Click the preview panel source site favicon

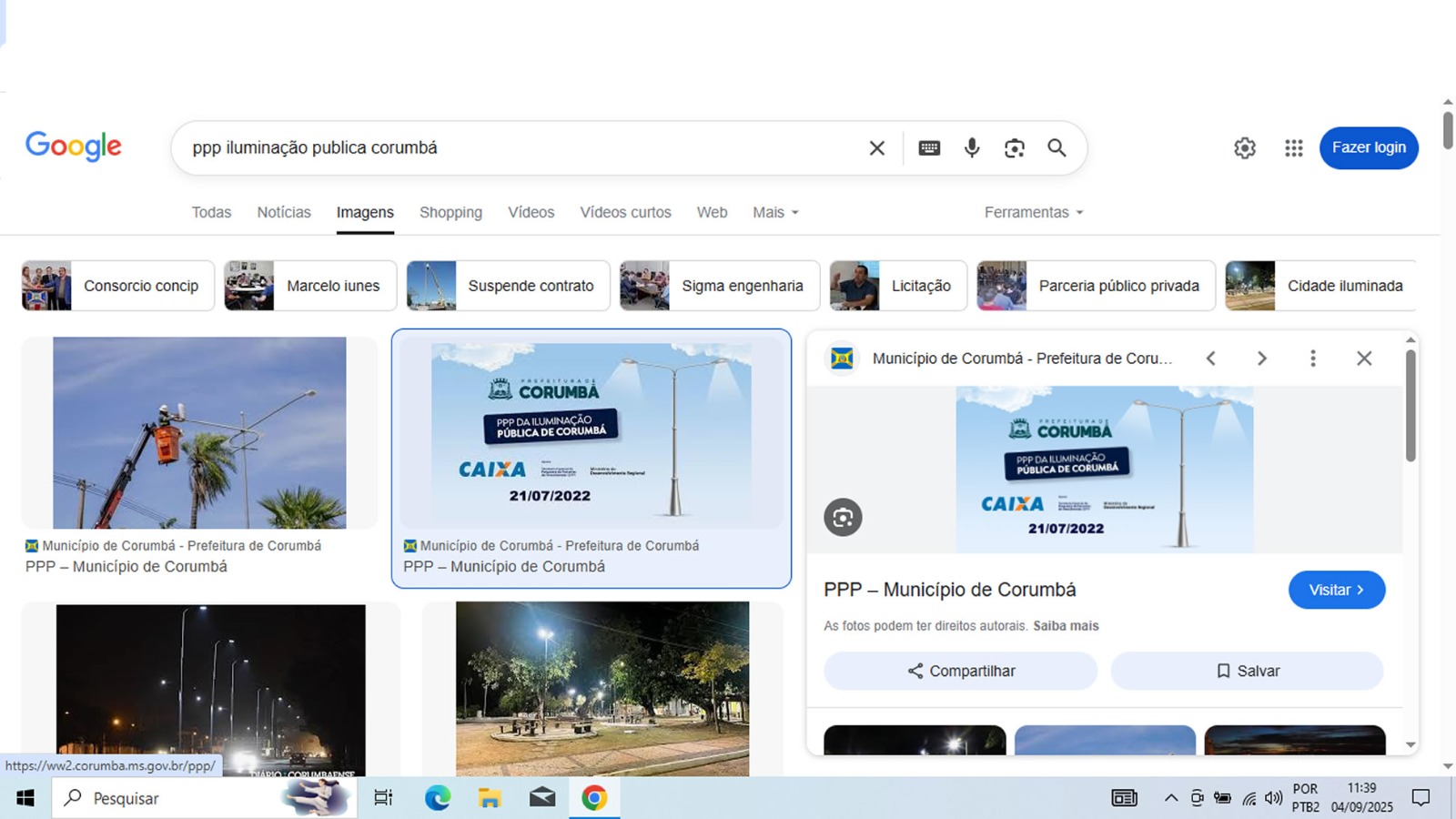click(x=842, y=359)
